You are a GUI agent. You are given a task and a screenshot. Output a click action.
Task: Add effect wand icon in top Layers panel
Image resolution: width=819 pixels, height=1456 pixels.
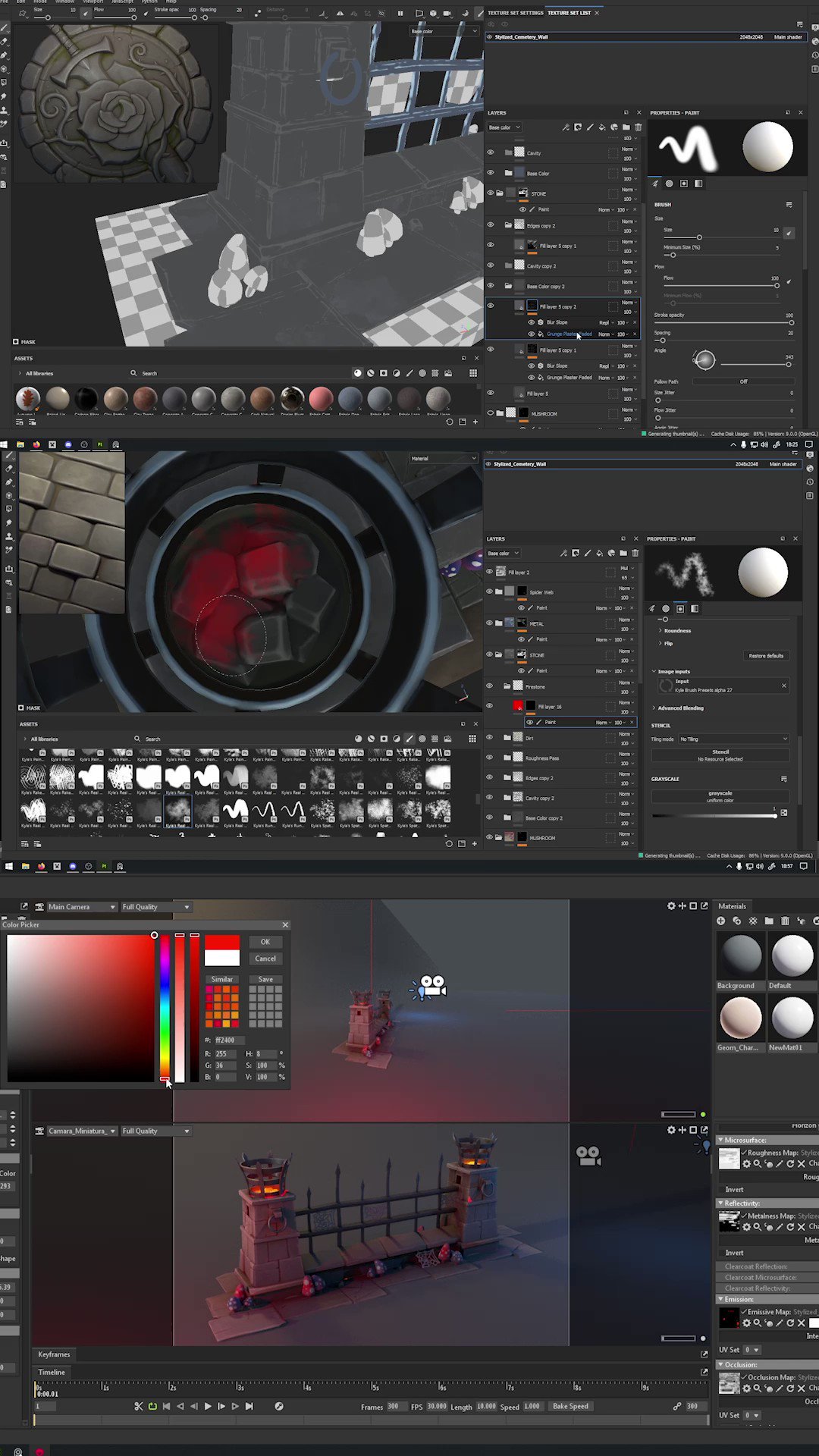pyautogui.click(x=566, y=127)
